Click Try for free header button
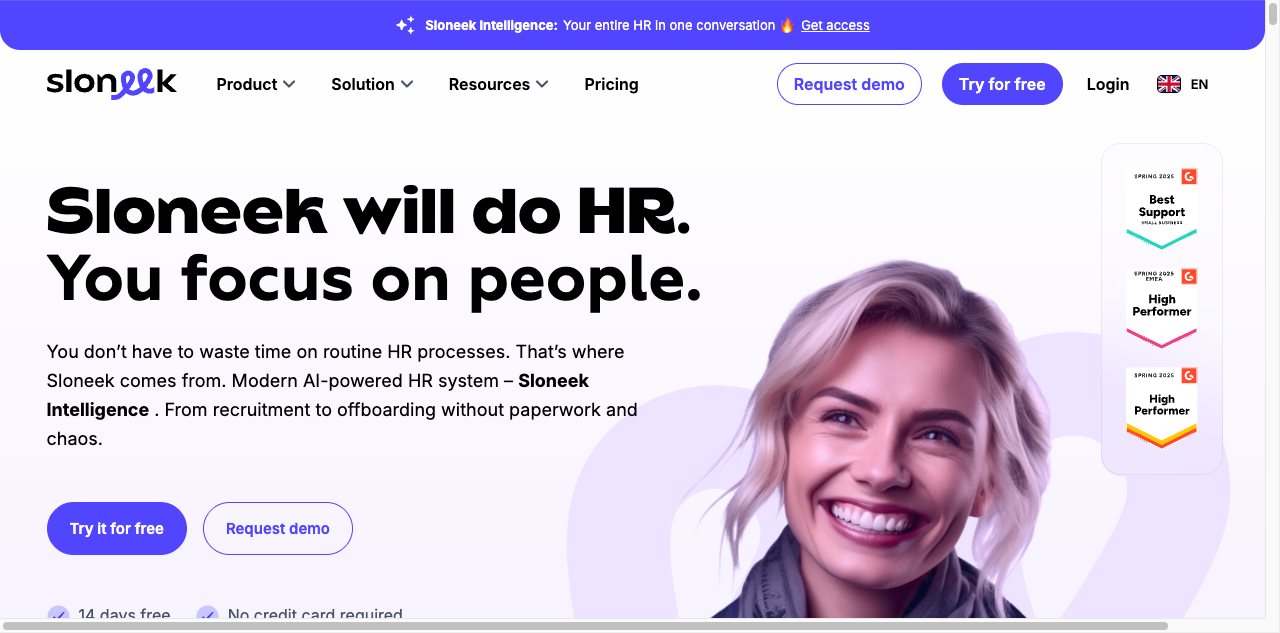The image size is (1280, 633). tap(1002, 84)
